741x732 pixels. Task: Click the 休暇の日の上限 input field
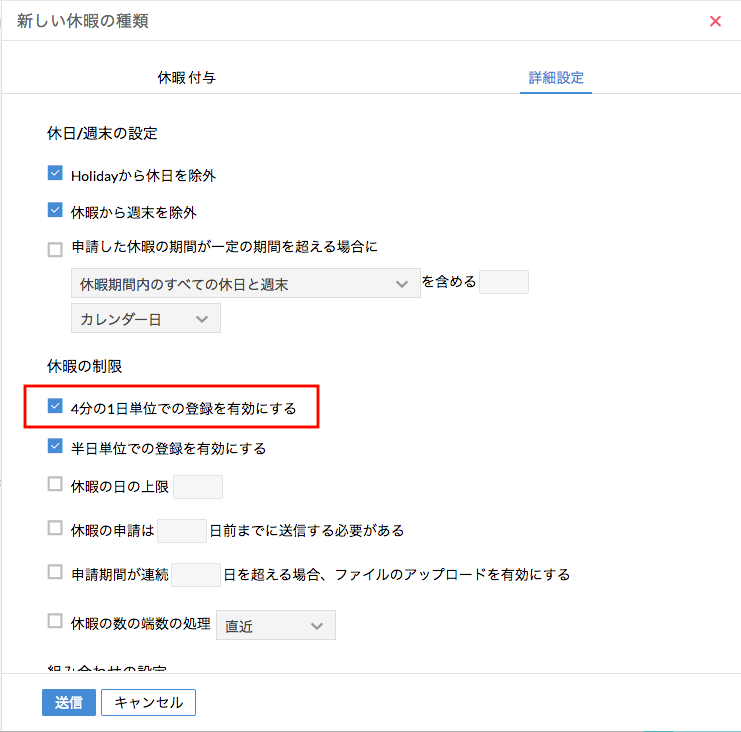(x=197, y=487)
